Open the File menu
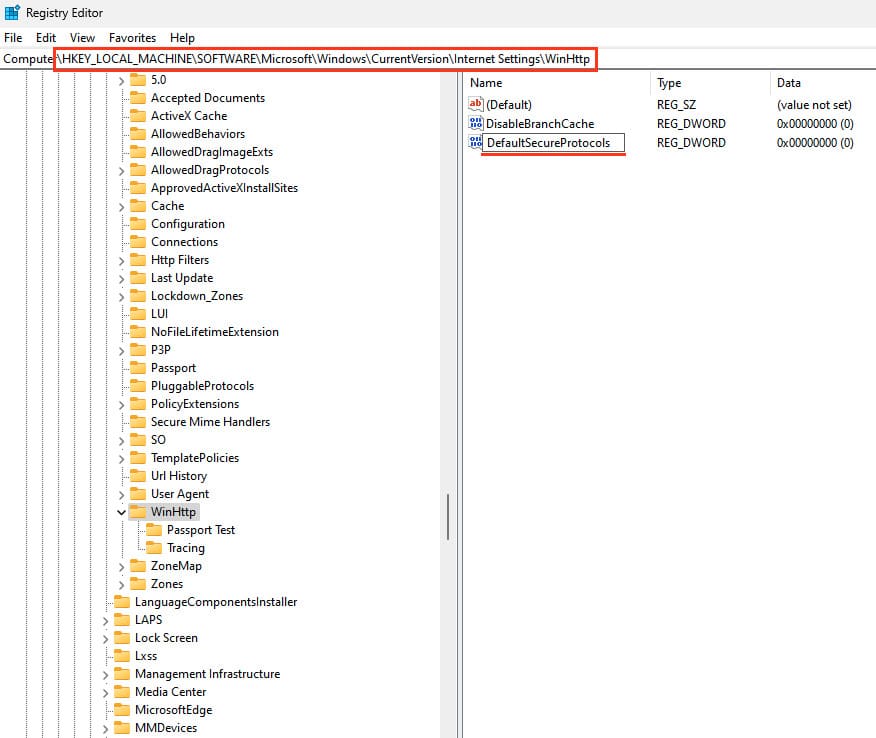Image resolution: width=876 pixels, height=738 pixels. click(13, 37)
